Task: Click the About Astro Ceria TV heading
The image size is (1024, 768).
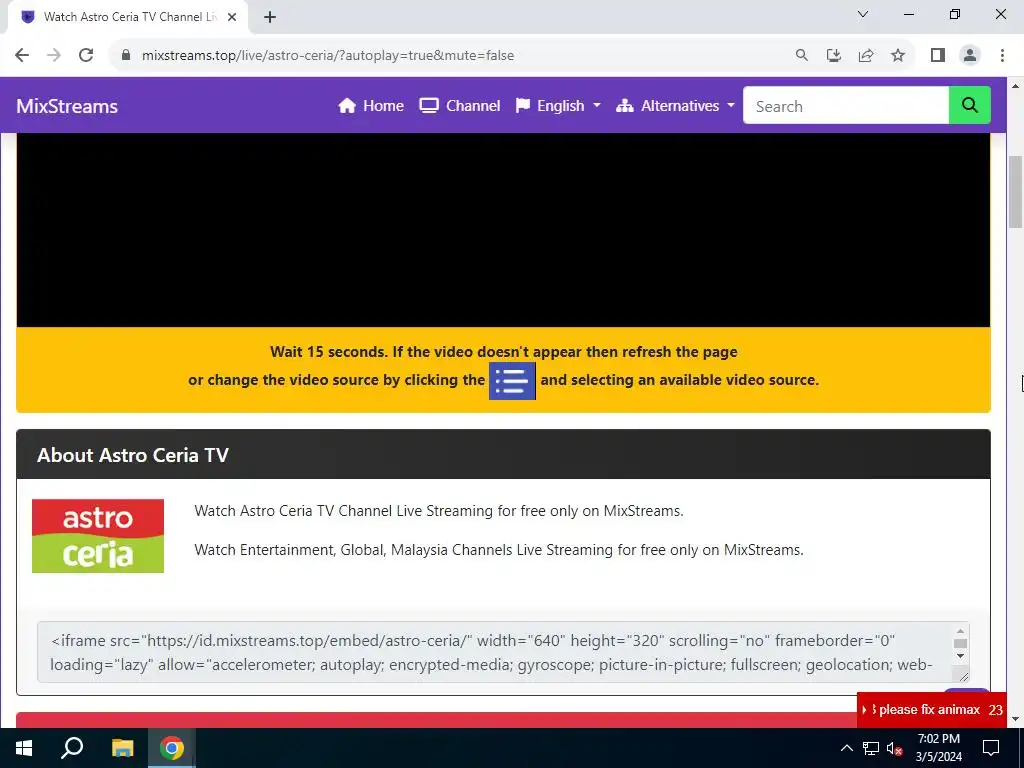Action: [x=133, y=455]
